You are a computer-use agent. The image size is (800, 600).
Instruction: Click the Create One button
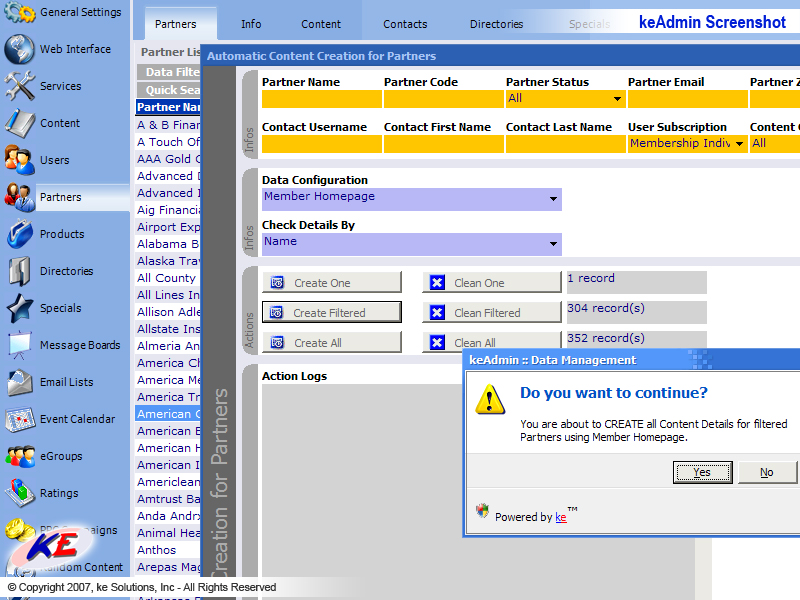pos(332,283)
